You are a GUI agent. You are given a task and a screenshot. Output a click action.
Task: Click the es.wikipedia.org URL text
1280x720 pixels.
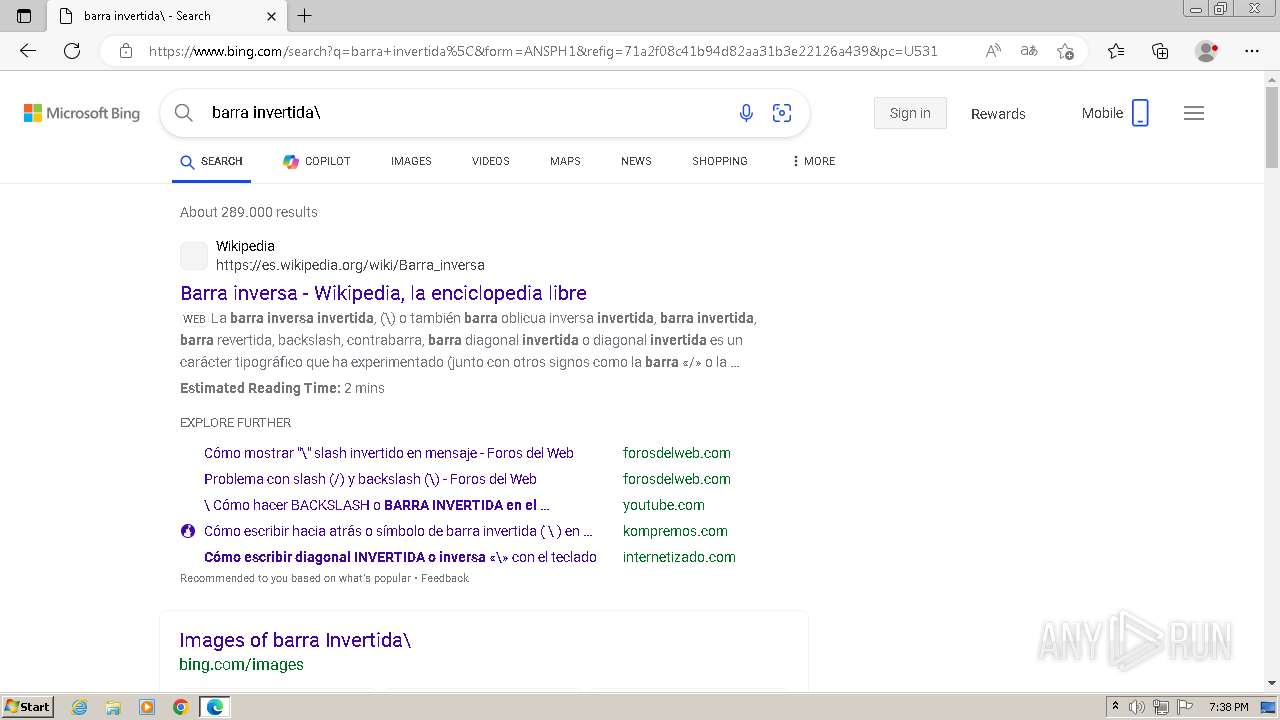(350, 265)
